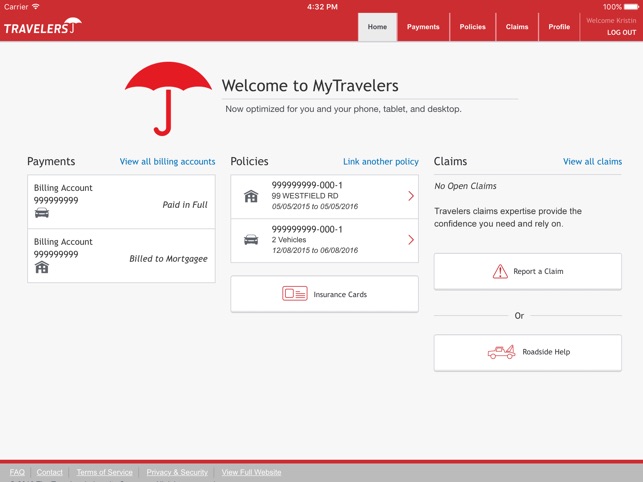643x482 pixels.
Task: Open Privacy & Security footer link
Action: point(177,472)
